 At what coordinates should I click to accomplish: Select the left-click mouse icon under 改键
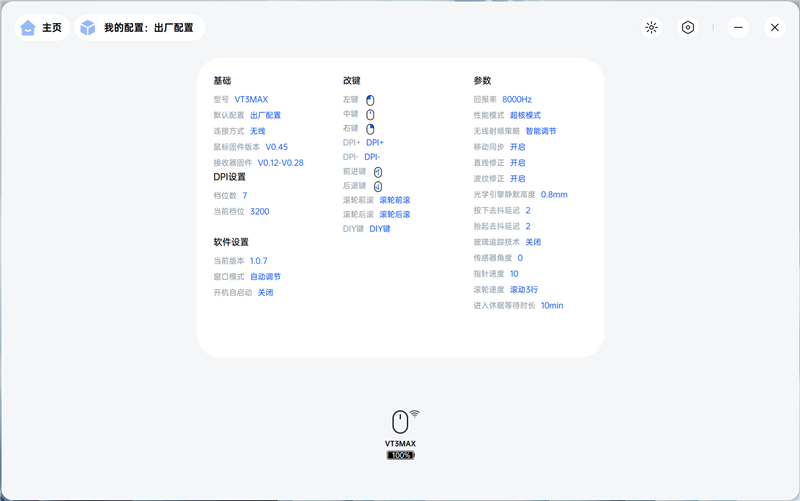(370, 100)
